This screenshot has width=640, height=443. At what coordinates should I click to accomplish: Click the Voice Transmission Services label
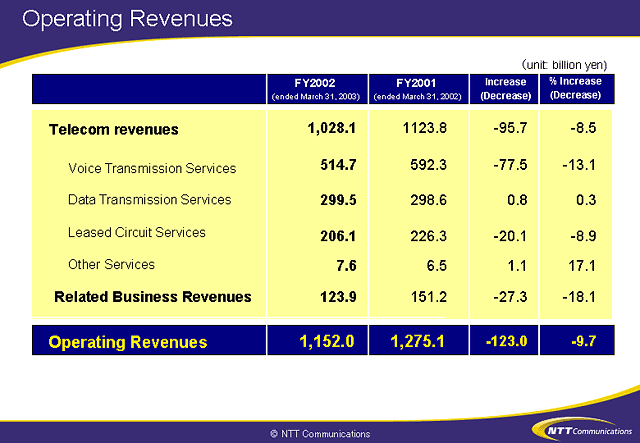152,168
